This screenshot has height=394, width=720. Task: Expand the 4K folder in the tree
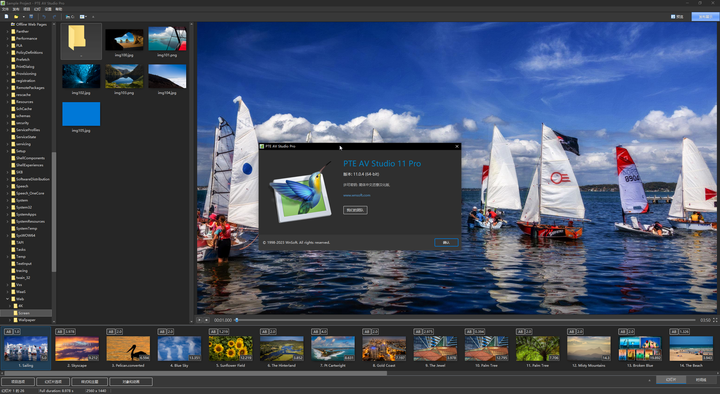(x=10, y=306)
